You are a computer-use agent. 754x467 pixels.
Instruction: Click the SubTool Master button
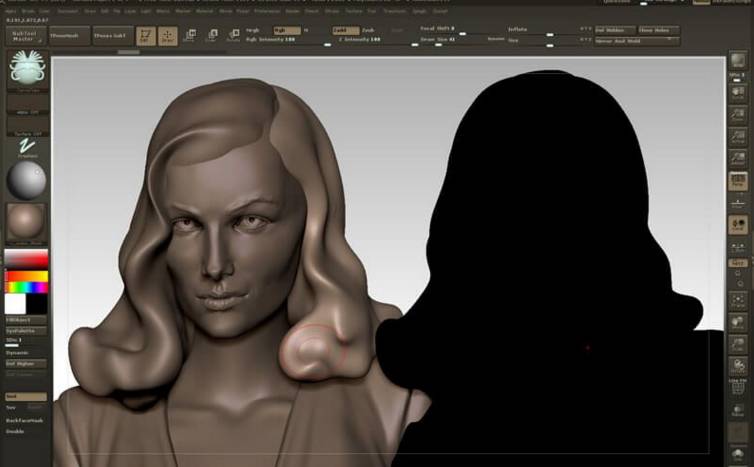(26, 36)
